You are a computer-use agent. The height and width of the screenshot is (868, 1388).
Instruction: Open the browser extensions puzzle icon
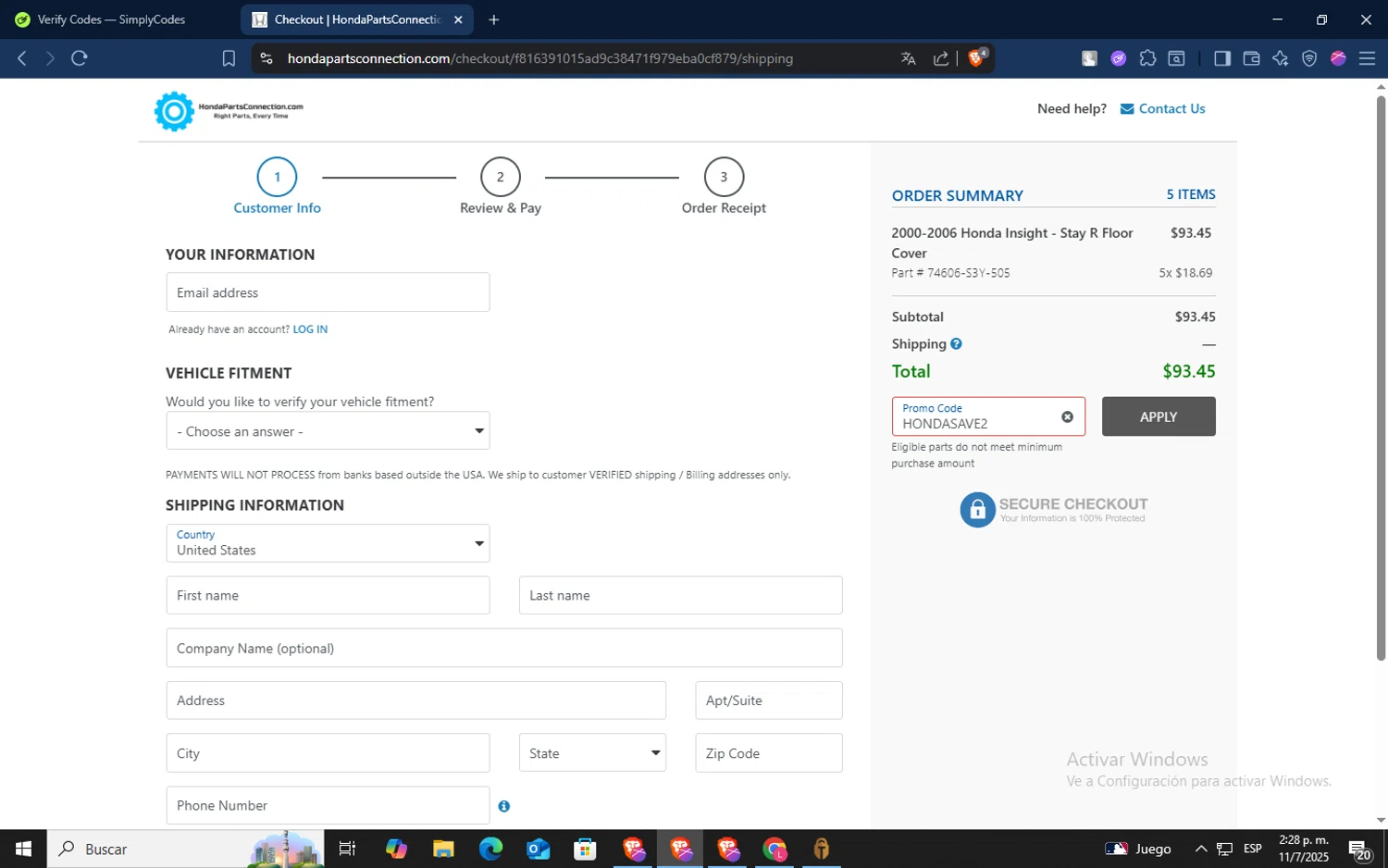tap(1147, 58)
